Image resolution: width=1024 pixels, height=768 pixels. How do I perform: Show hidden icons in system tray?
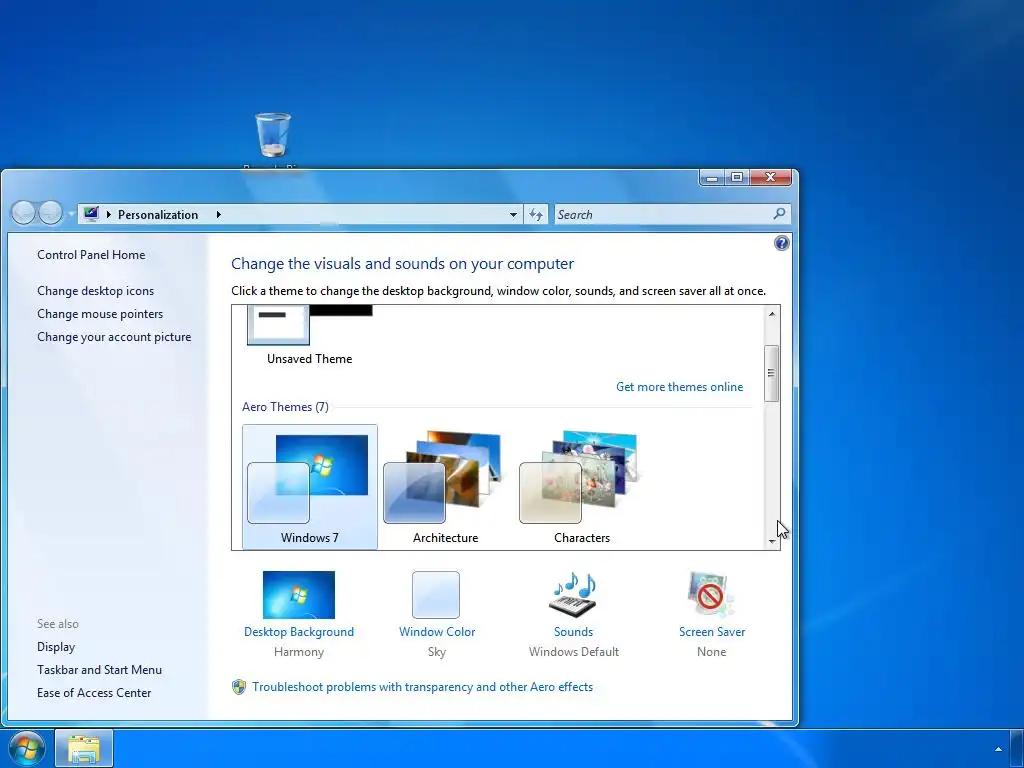(998, 749)
